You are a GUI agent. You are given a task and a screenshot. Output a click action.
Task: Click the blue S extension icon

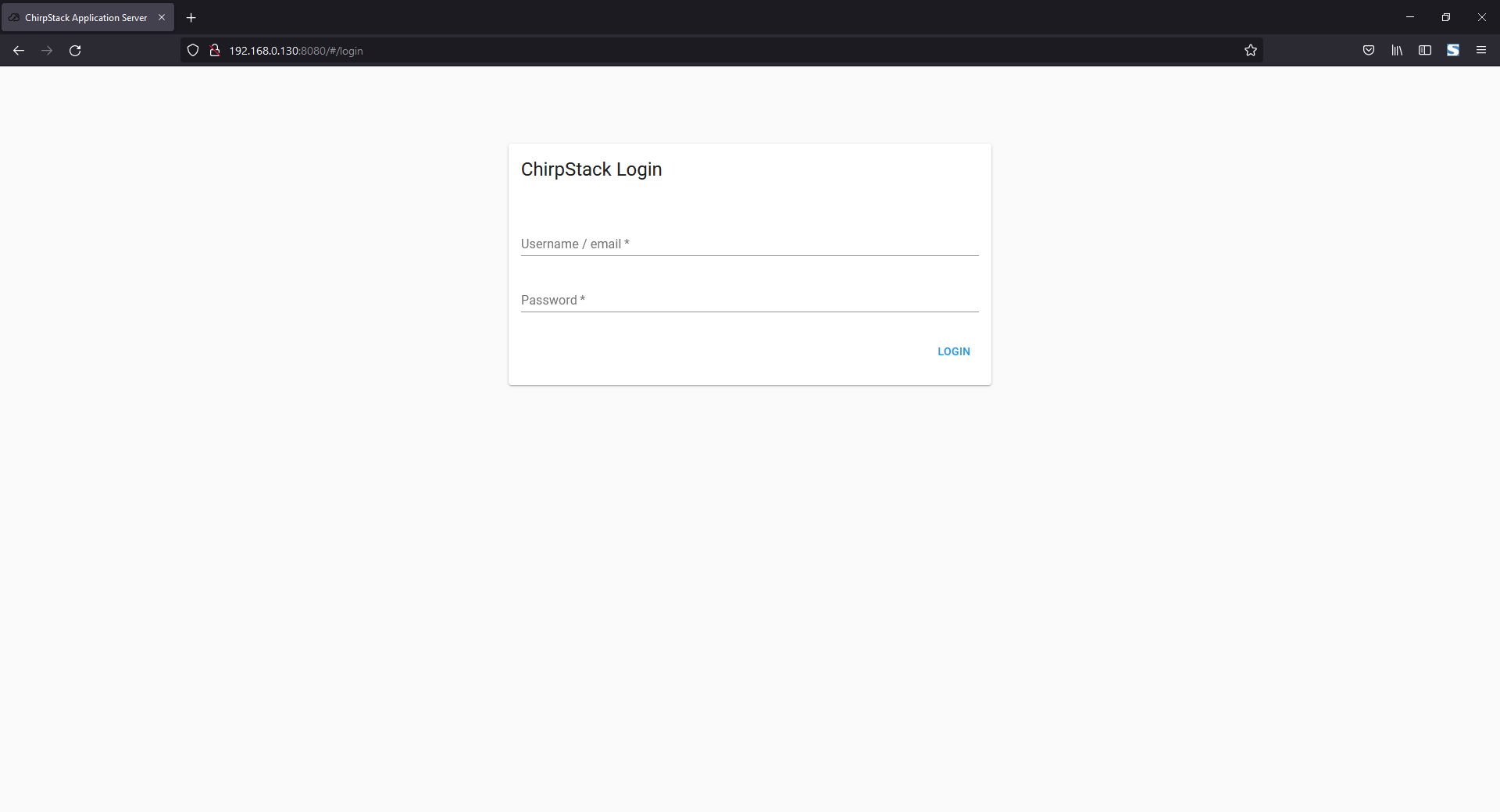click(x=1453, y=50)
